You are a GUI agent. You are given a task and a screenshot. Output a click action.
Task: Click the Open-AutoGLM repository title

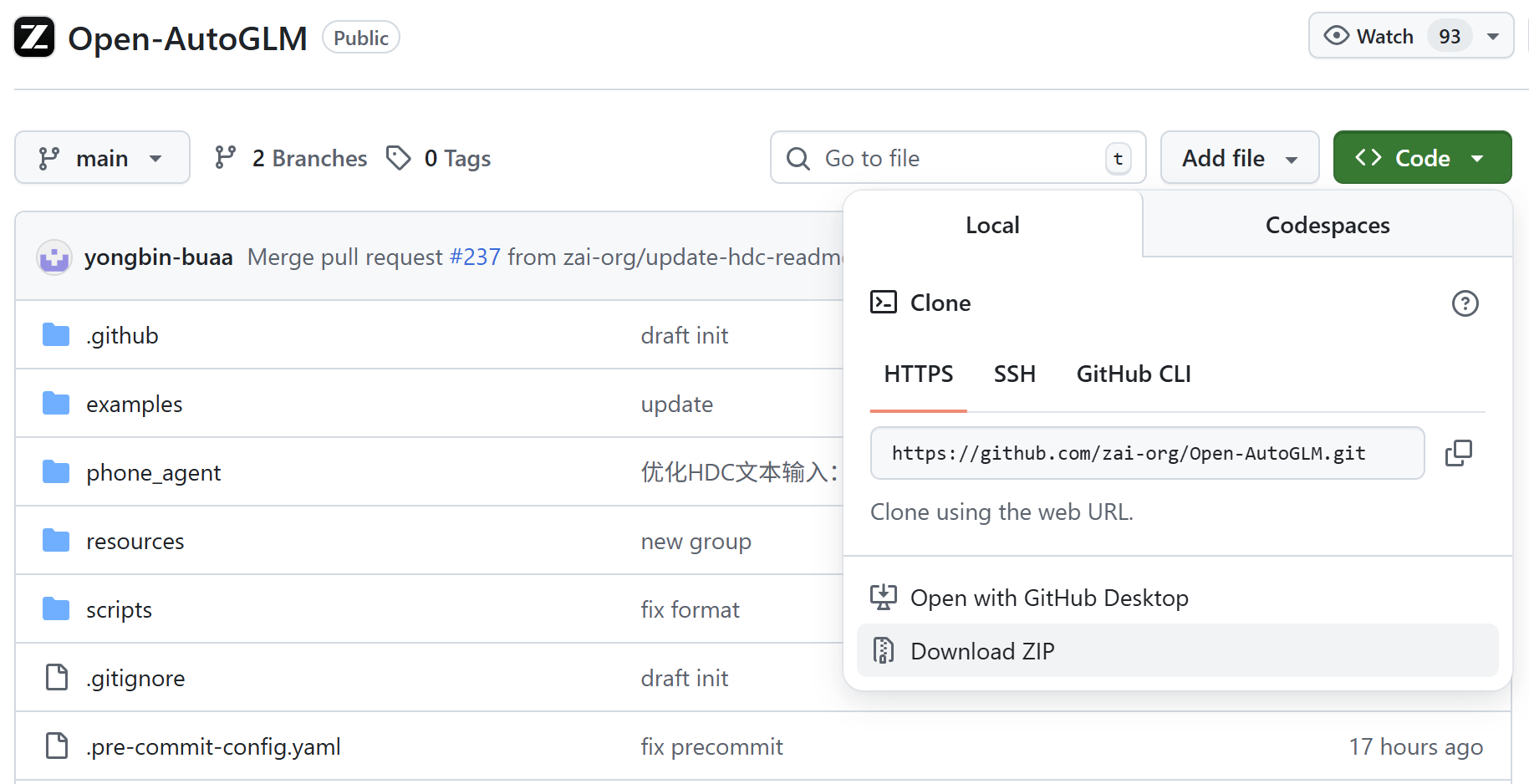(187, 38)
